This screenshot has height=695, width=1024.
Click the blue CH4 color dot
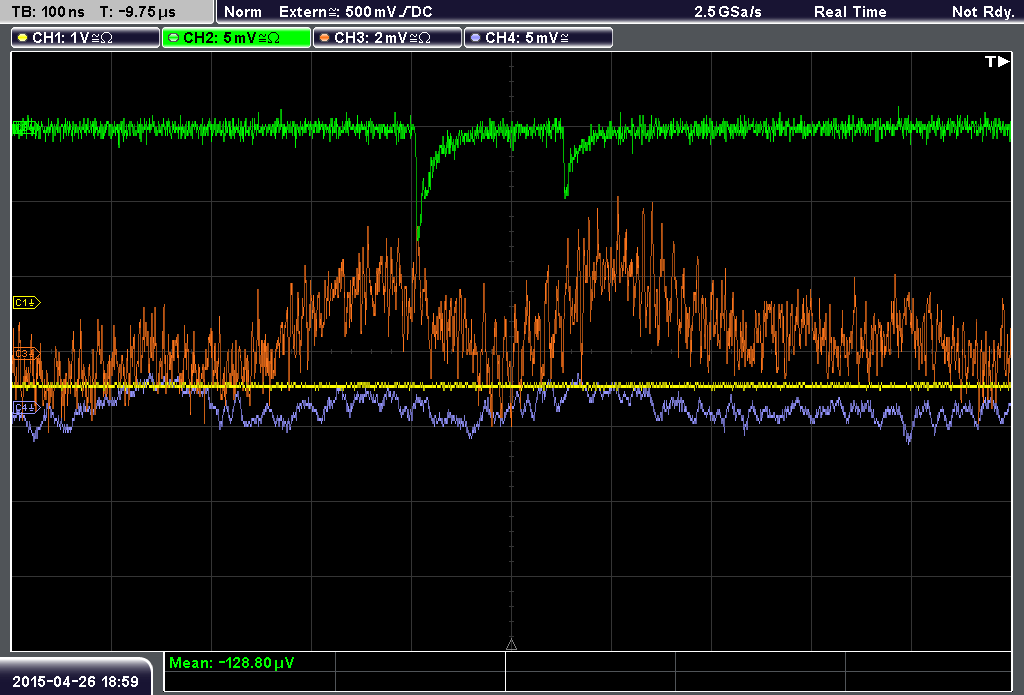tap(475, 38)
